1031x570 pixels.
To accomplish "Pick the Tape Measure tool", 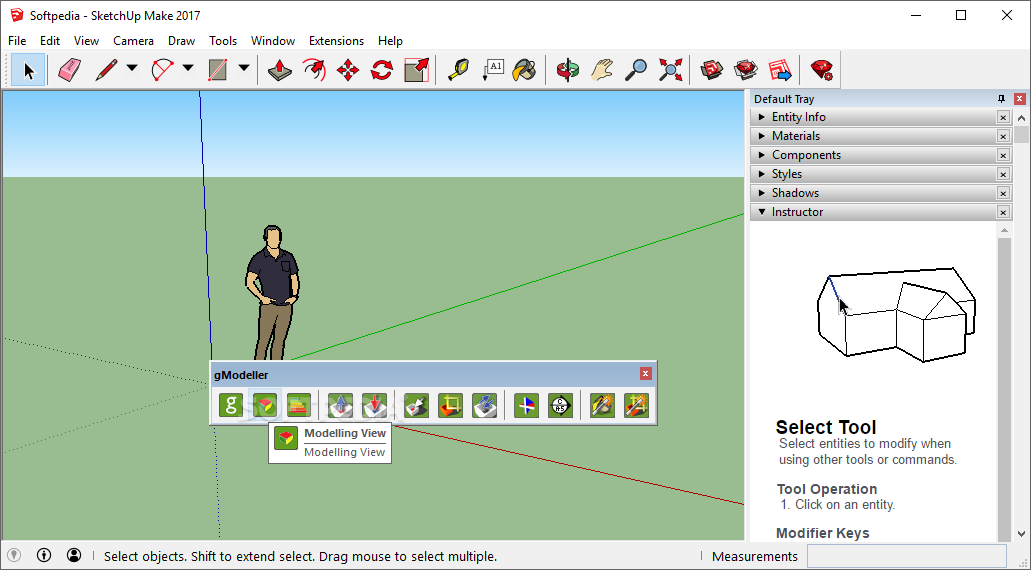I will [x=458, y=70].
